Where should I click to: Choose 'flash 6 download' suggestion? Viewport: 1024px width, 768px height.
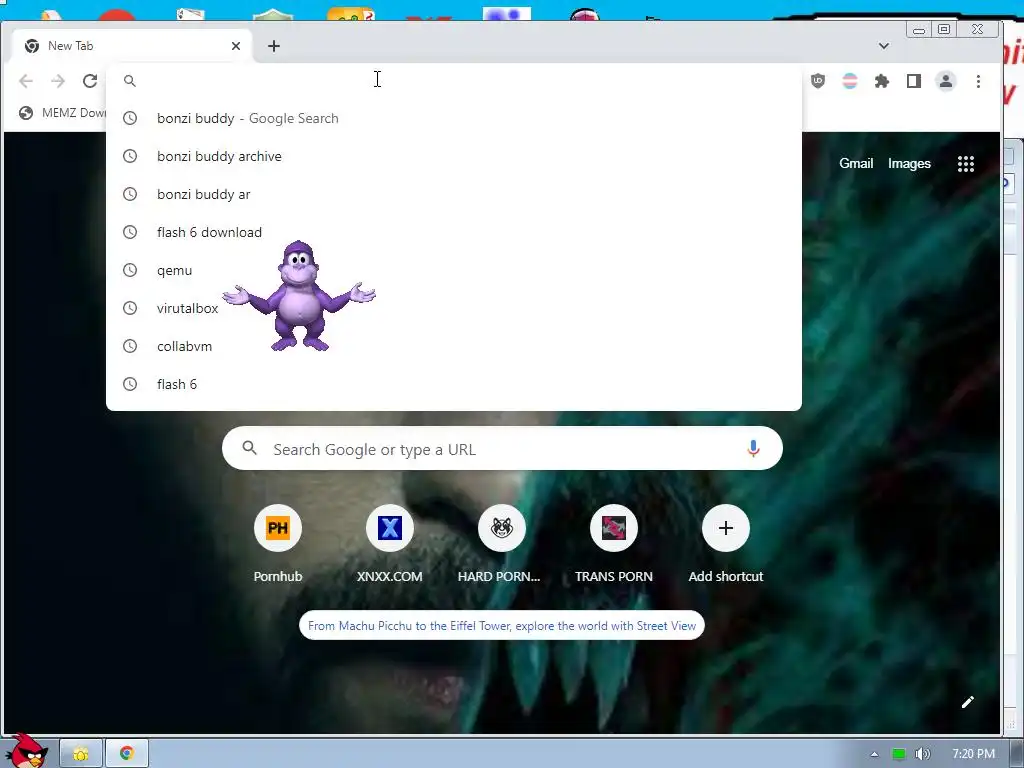click(453, 232)
